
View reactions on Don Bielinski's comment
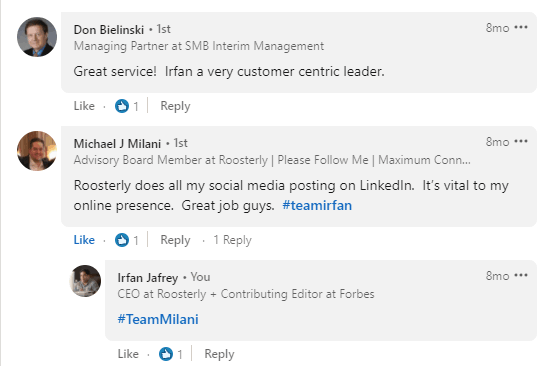127,106
